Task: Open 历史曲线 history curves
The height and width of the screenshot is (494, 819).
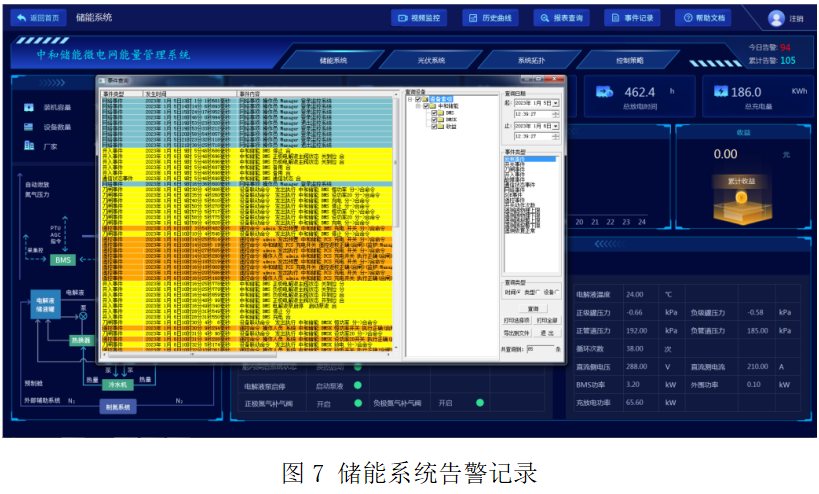Action: [490, 18]
